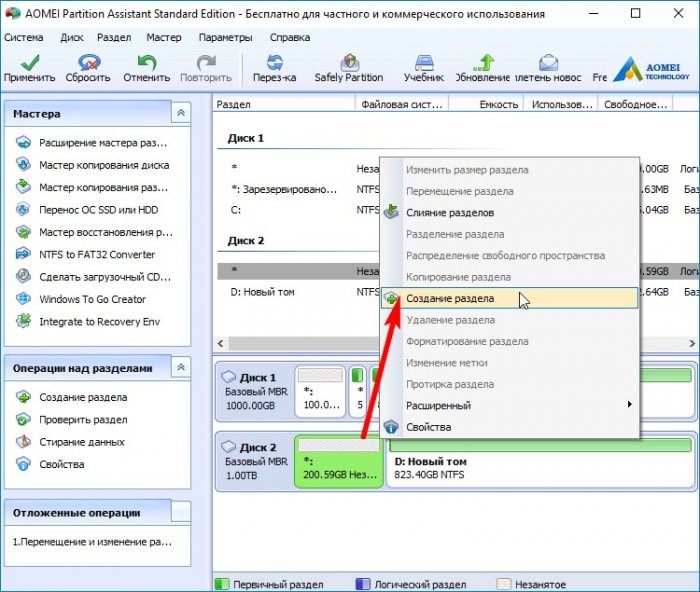Collapse the Мастера panel with chevron
700x592 pixels.
pyautogui.click(x=181, y=113)
